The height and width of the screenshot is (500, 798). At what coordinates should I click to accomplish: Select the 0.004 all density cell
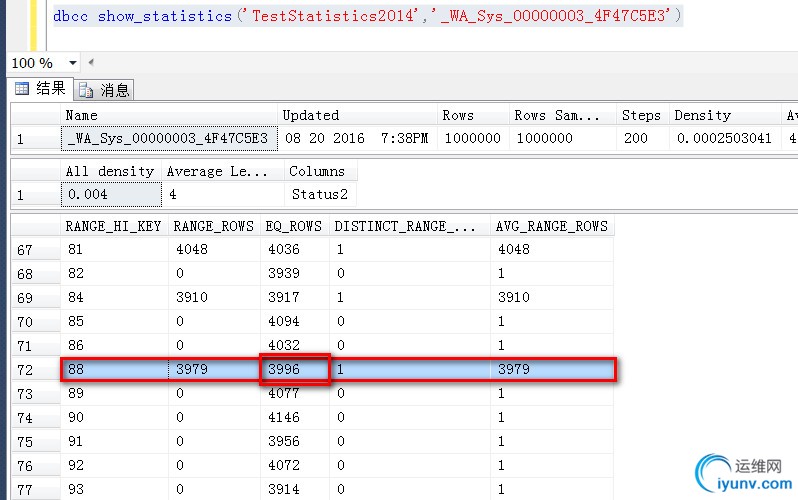[111, 195]
